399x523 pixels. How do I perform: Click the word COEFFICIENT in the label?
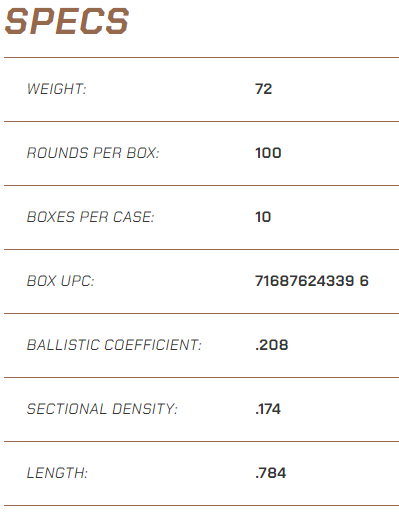153,345
